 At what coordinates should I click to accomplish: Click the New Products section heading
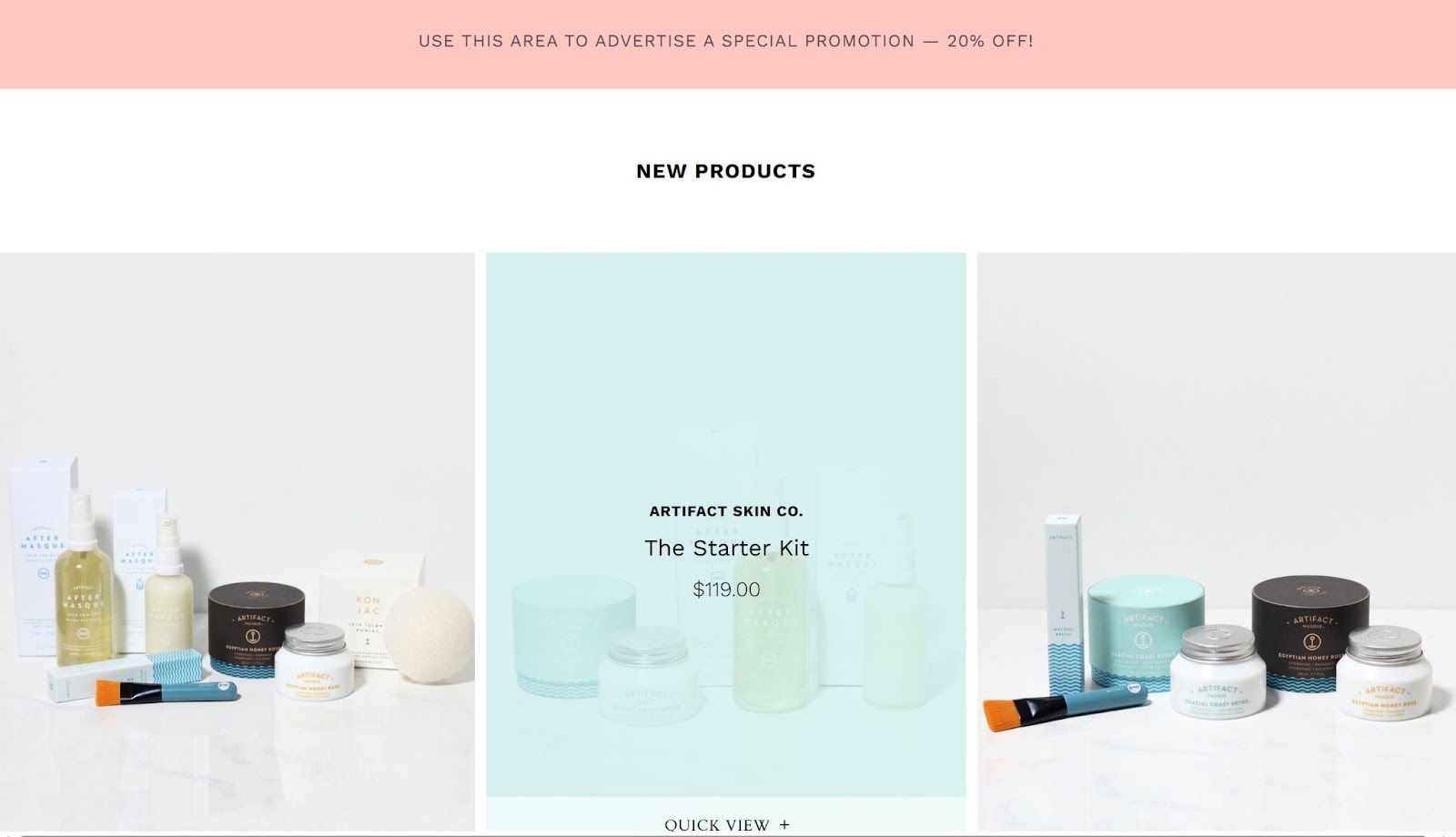(x=726, y=171)
